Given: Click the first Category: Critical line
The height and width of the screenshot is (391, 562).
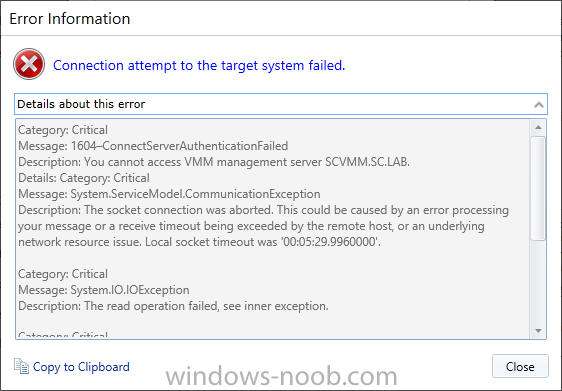Looking at the screenshot, I should point(63,130).
